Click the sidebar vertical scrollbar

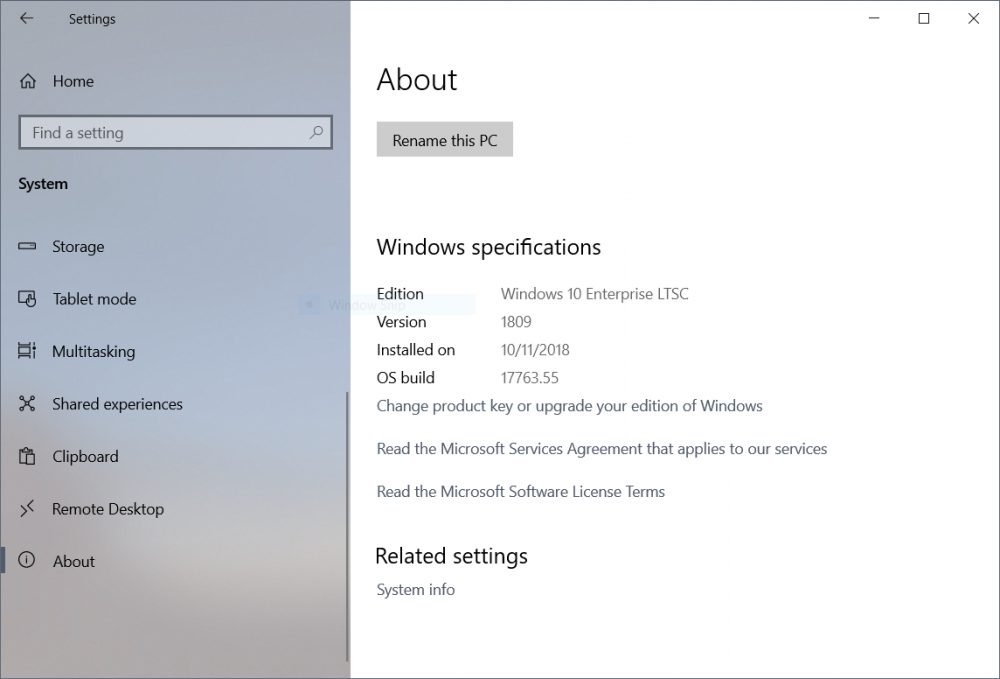(x=347, y=527)
